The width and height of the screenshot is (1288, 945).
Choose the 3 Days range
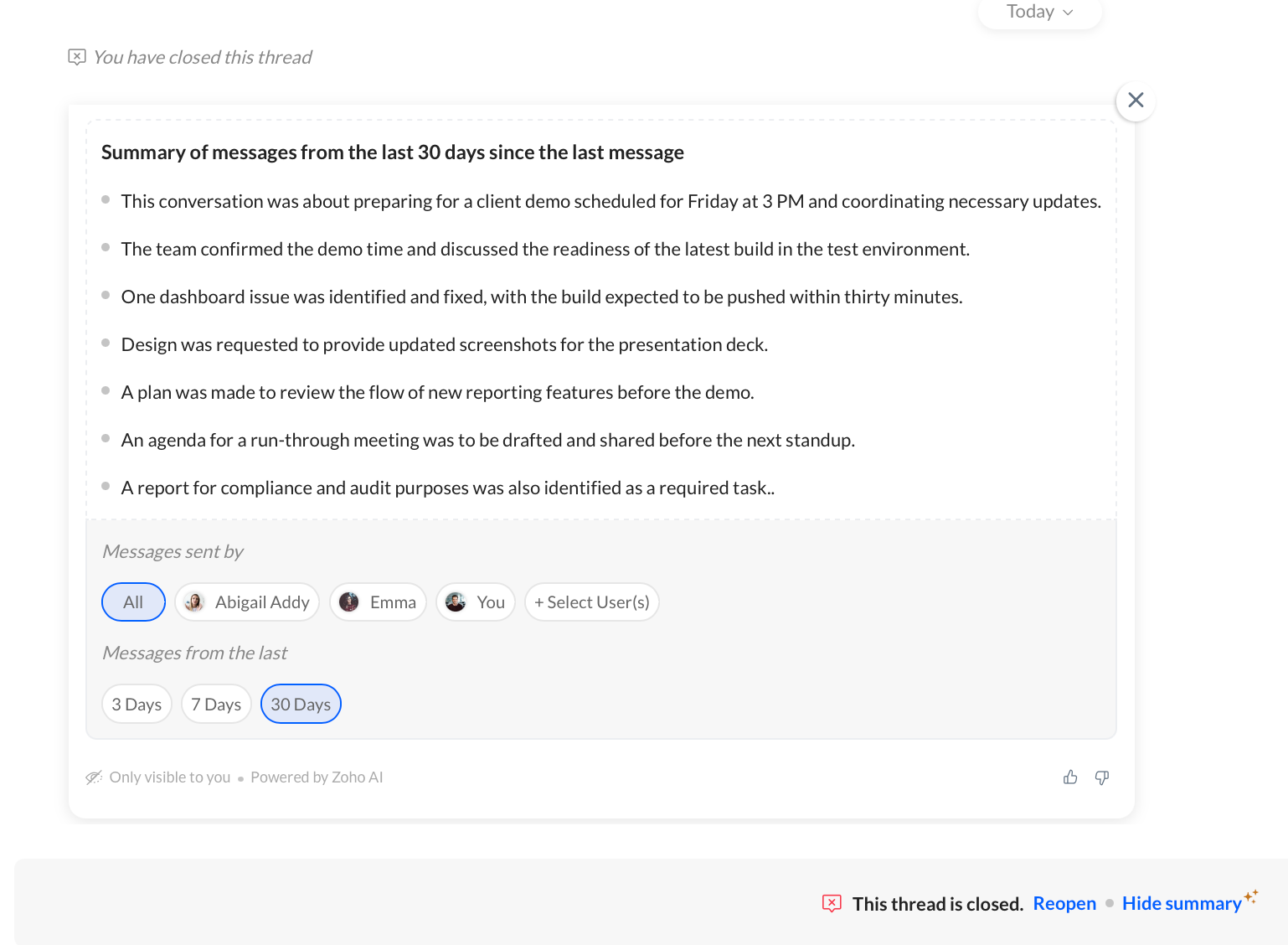pos(137,705)
